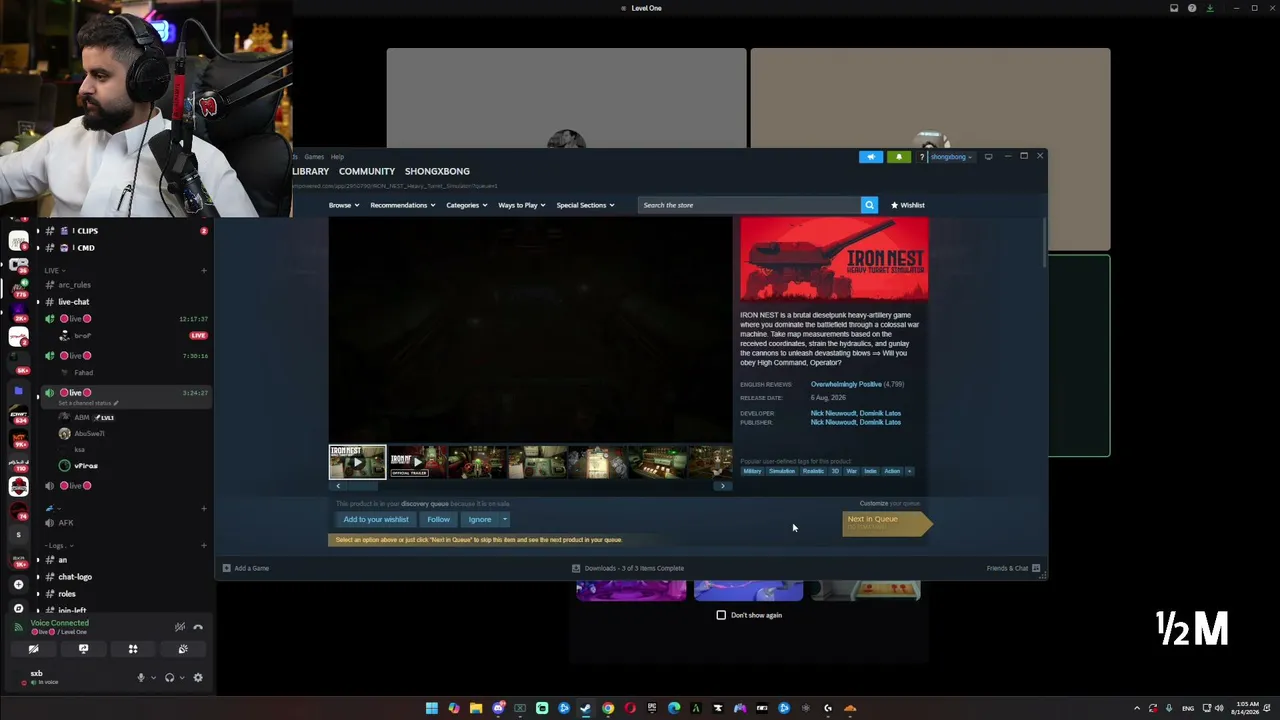The image size is (1280, 720).
Task: Open the Browse dropdown in the Steam store
Action: click(x=344, y=205)
